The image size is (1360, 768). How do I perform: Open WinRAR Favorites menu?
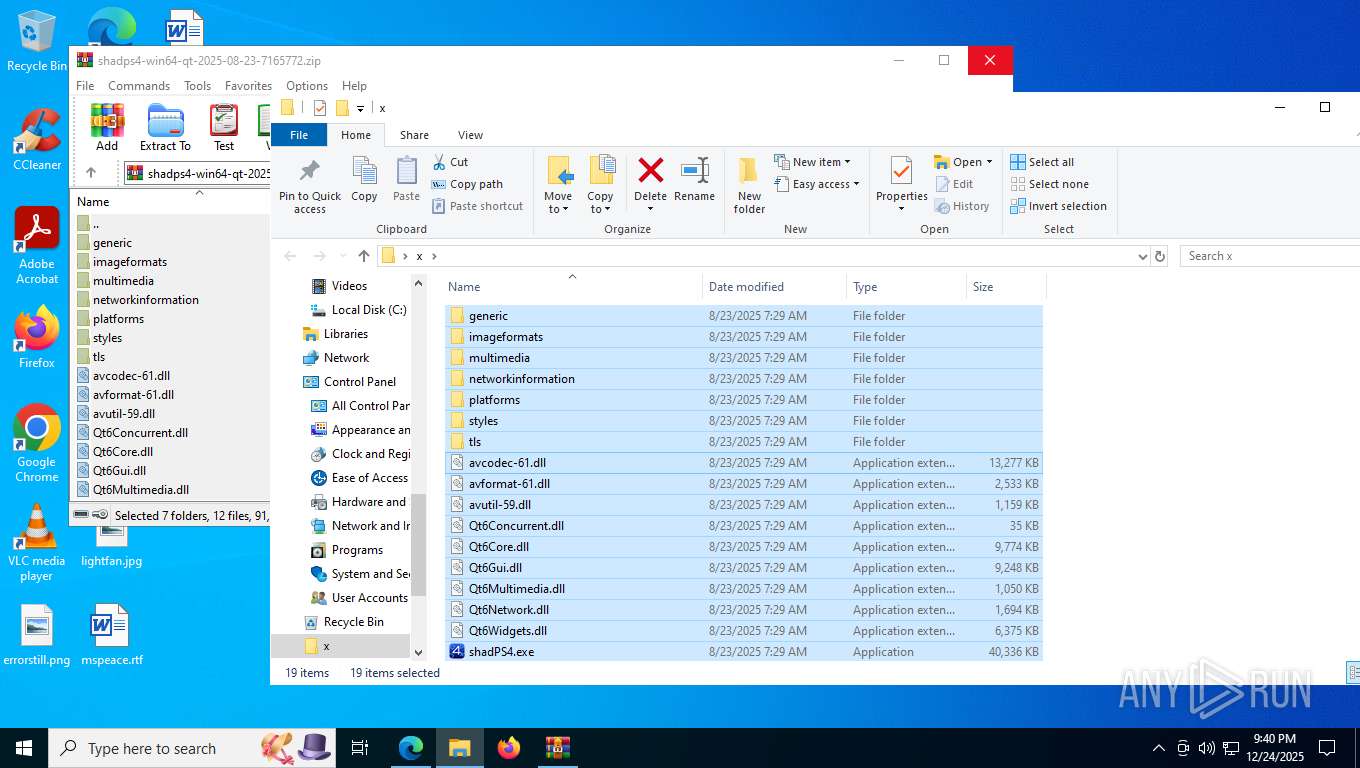click(x=248, y=86)
